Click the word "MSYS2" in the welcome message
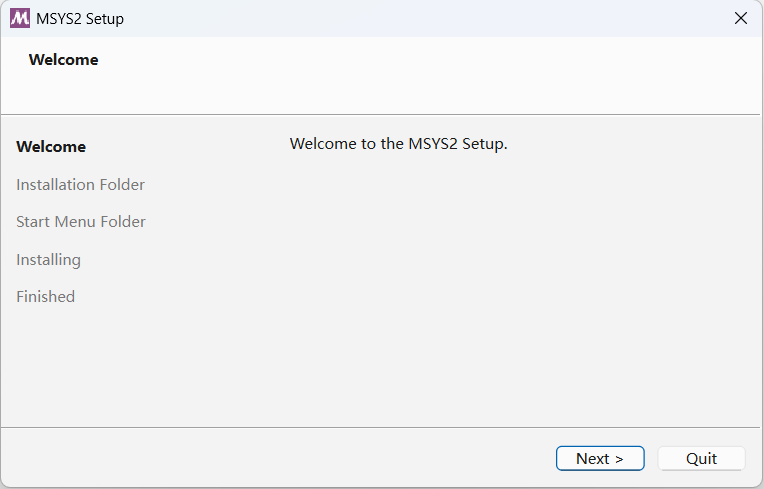This screenshot has height=489, width=764. pyautogui.click(x=432, y=144)
